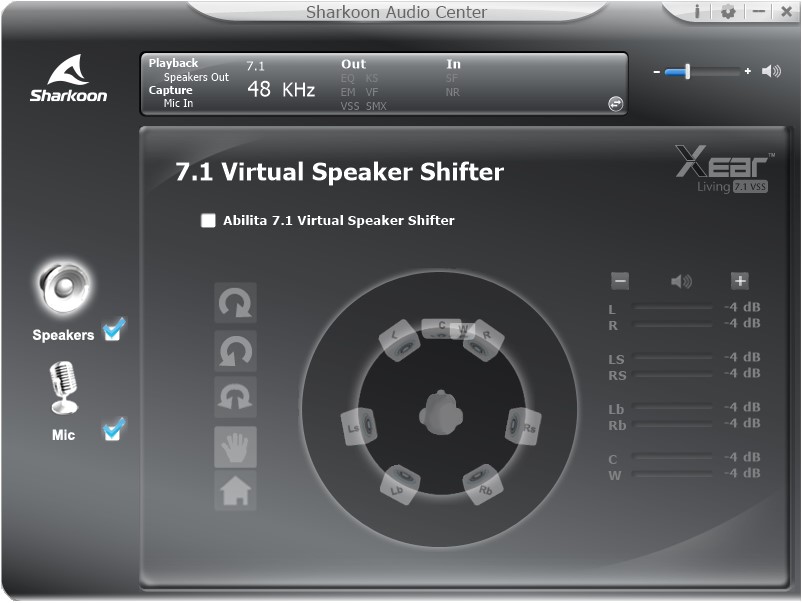
Task: Enable Abilita 7.1 Virtual Speaker Shifter checkbox
Action: point(208,220)
